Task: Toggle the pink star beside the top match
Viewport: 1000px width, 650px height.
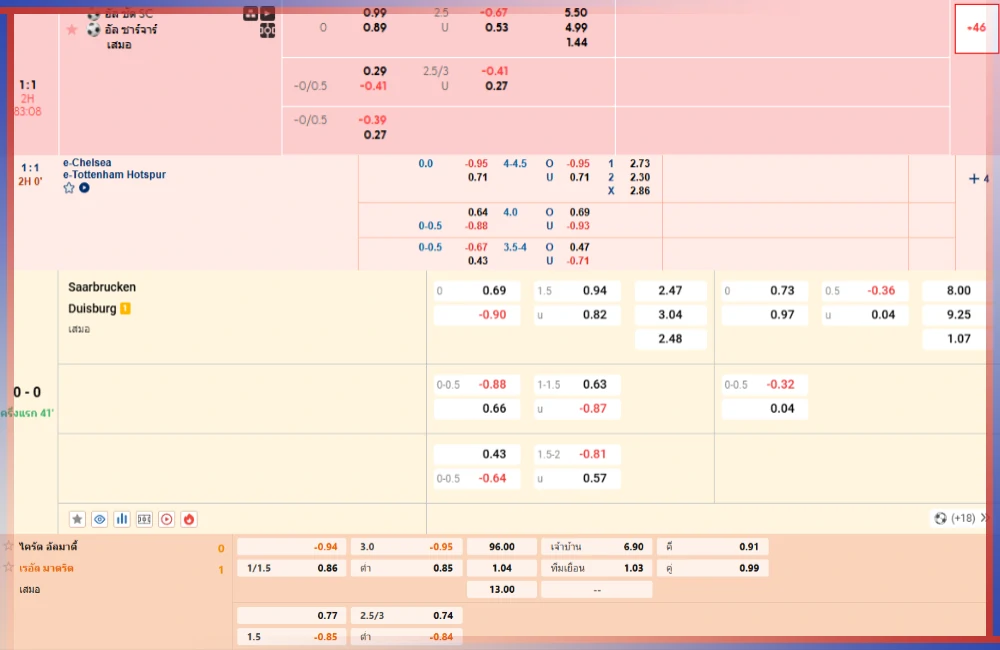Action: click(71, 30)
